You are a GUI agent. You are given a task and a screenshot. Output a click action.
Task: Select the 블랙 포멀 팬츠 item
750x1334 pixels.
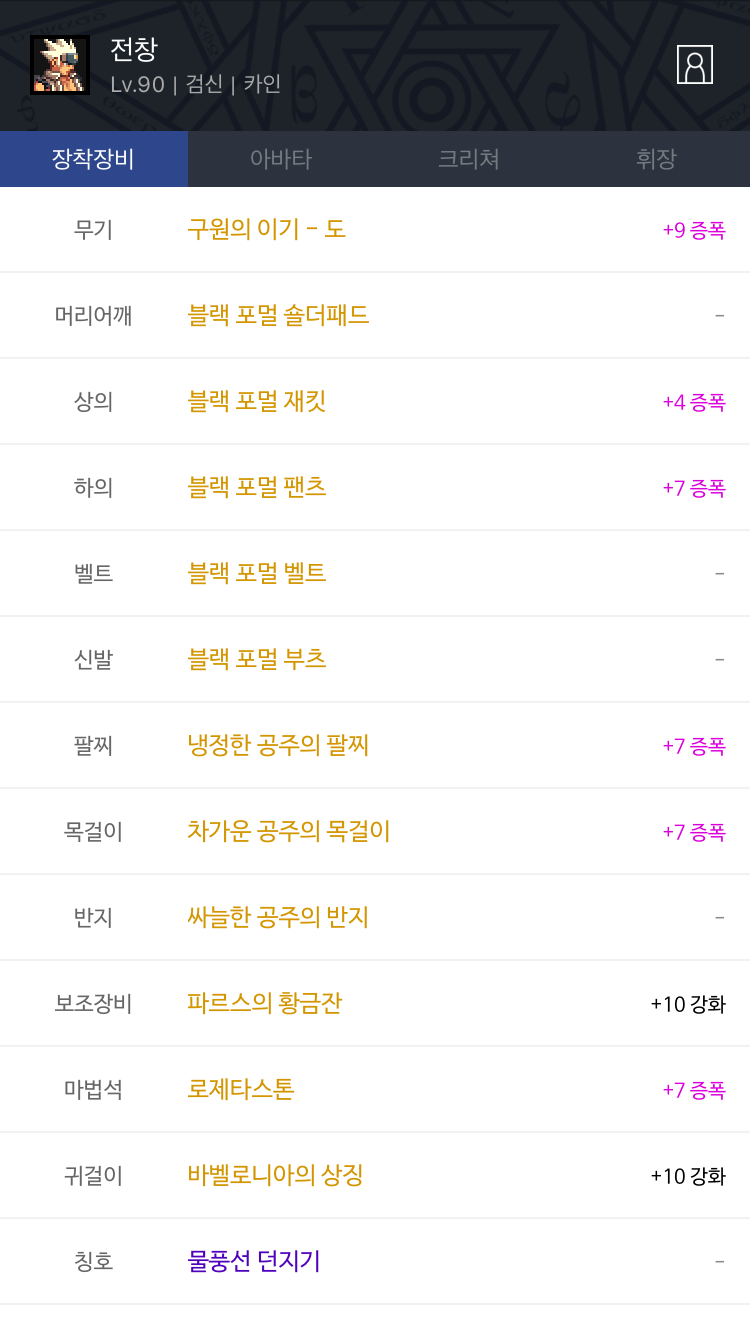[257, 487]
